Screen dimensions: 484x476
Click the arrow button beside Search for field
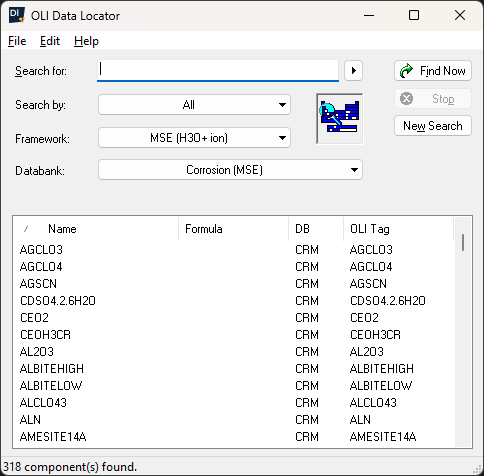(x=353, y=71)
